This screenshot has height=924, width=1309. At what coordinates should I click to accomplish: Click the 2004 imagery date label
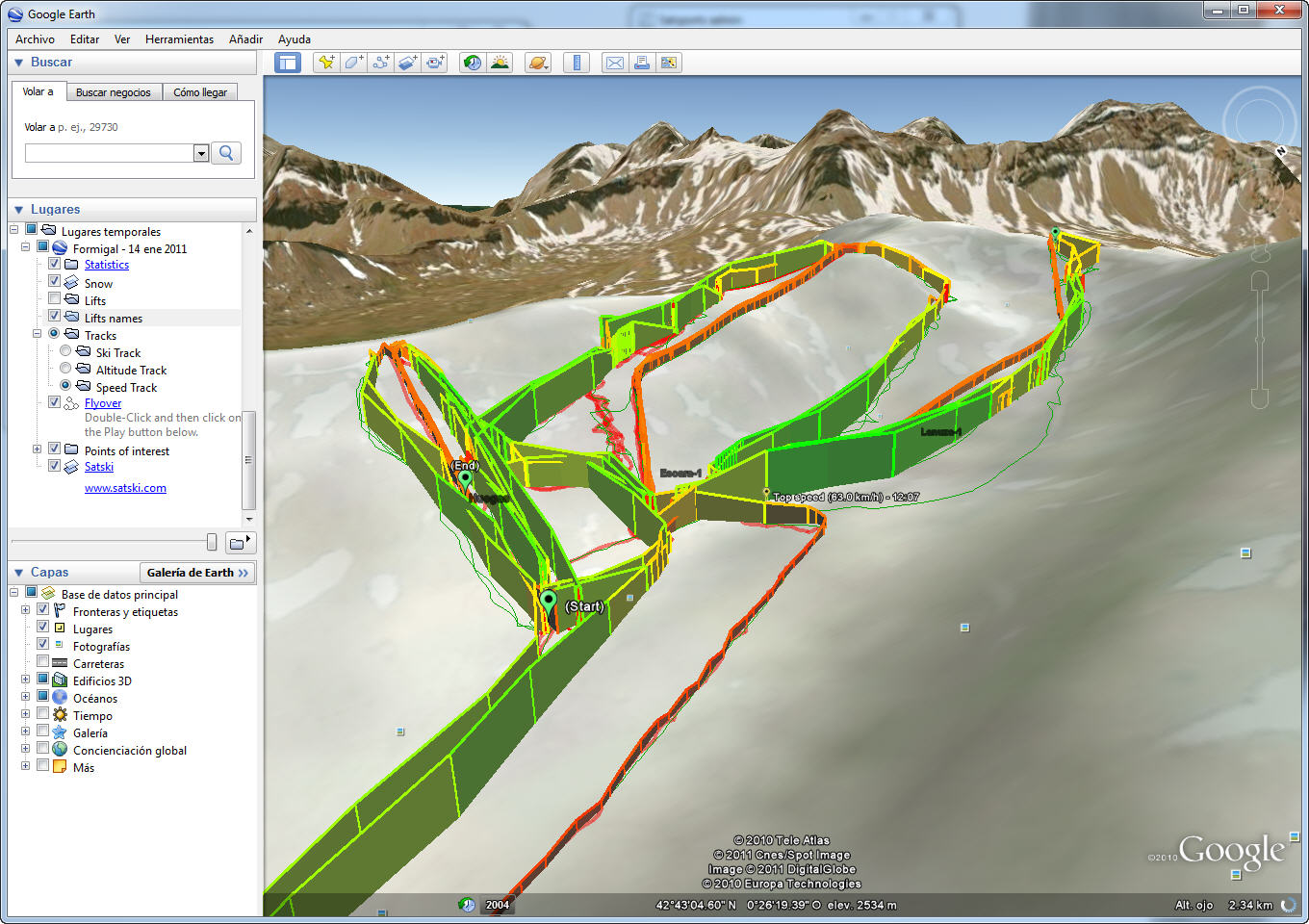click(498, 905)
